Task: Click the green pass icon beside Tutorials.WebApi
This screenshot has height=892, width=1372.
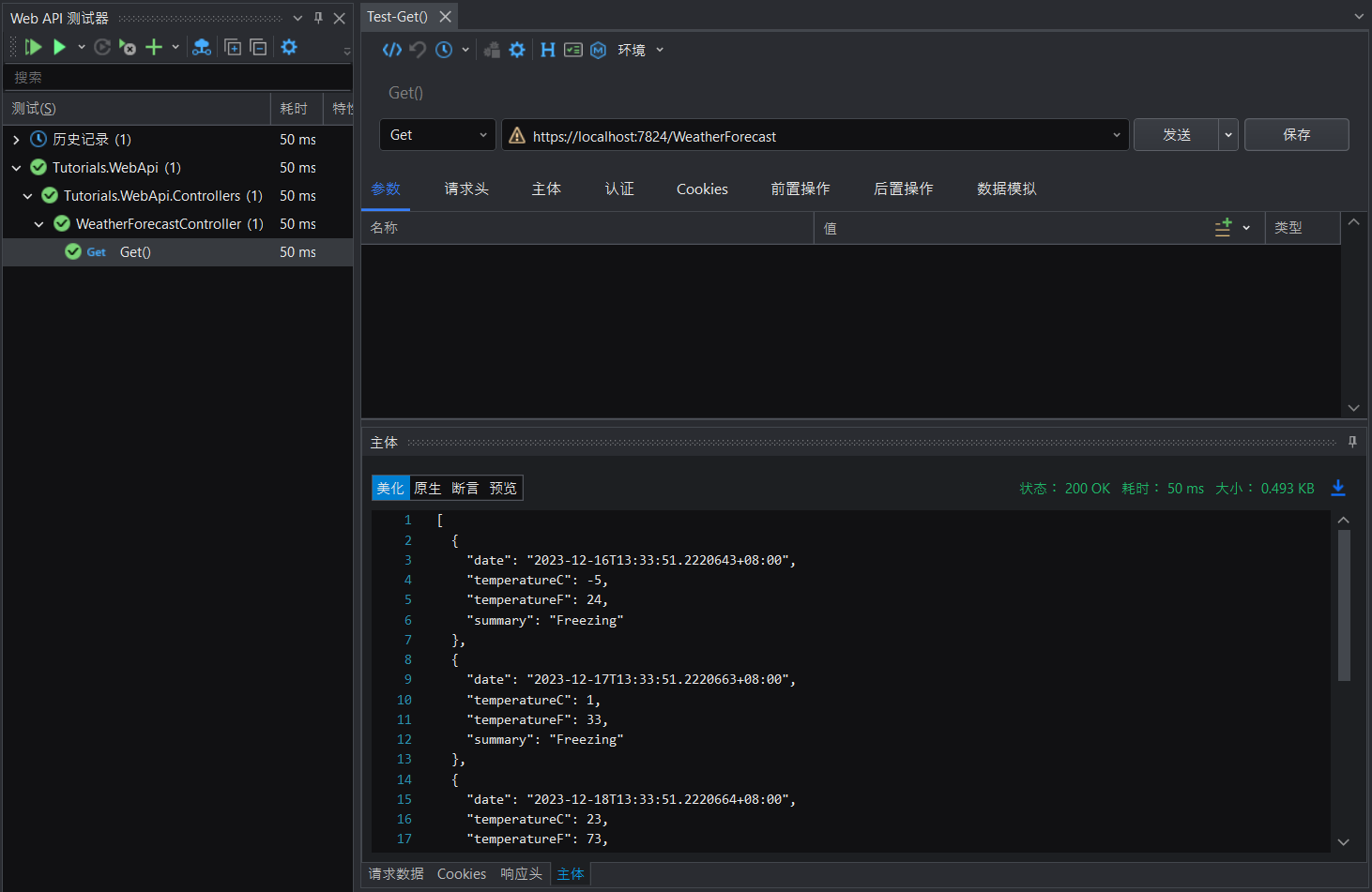Action: click(38, 167)
